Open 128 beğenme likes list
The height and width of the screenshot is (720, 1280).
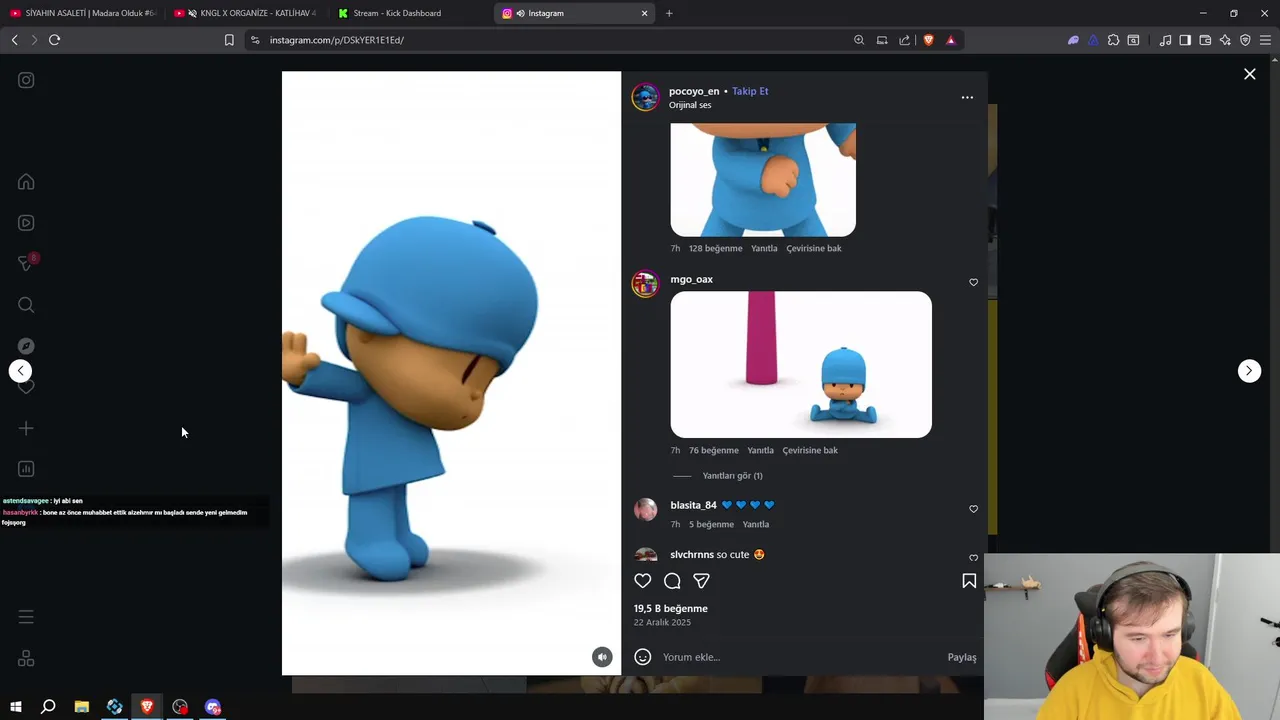click(x=716, y=248)
